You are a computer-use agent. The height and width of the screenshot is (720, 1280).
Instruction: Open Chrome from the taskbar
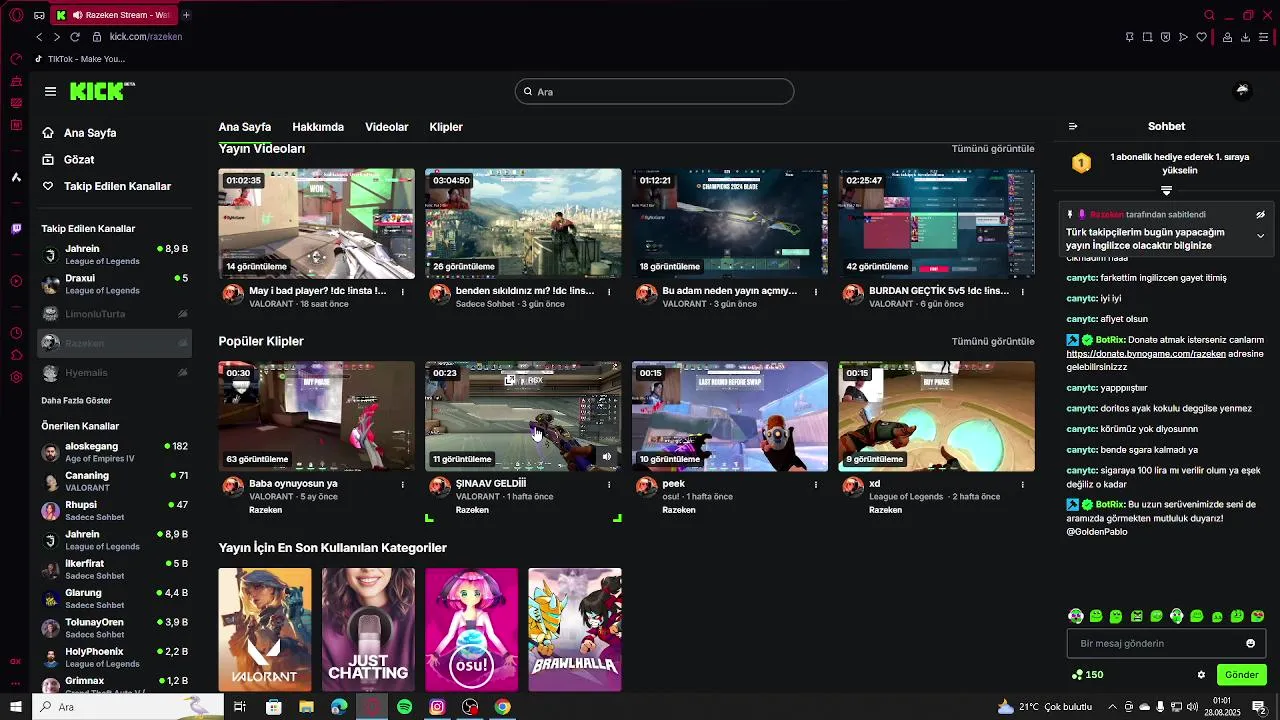click(502, 707)
